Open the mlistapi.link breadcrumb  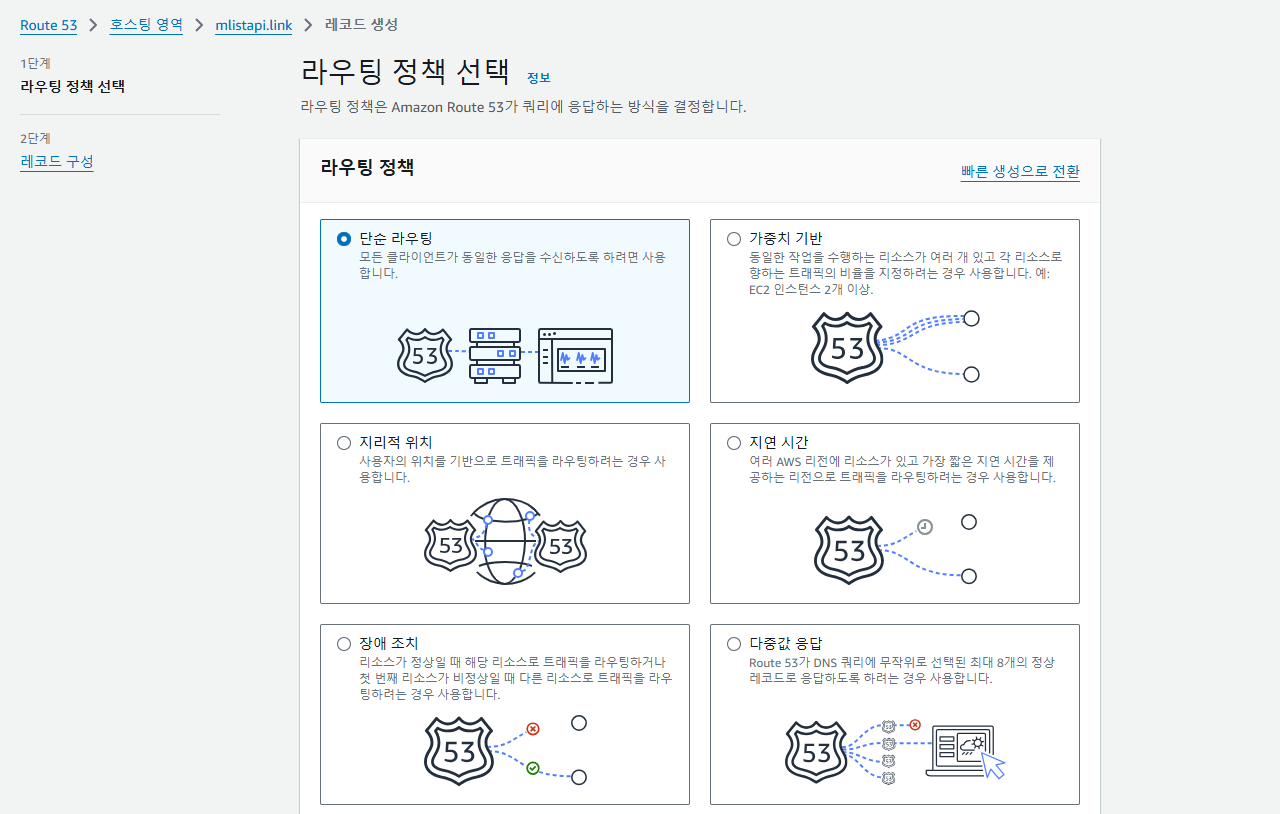click(254, 25)
